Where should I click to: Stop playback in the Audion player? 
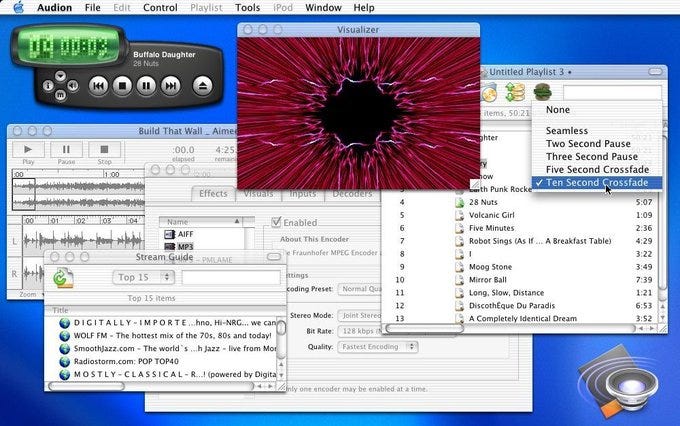click(122, 86)
